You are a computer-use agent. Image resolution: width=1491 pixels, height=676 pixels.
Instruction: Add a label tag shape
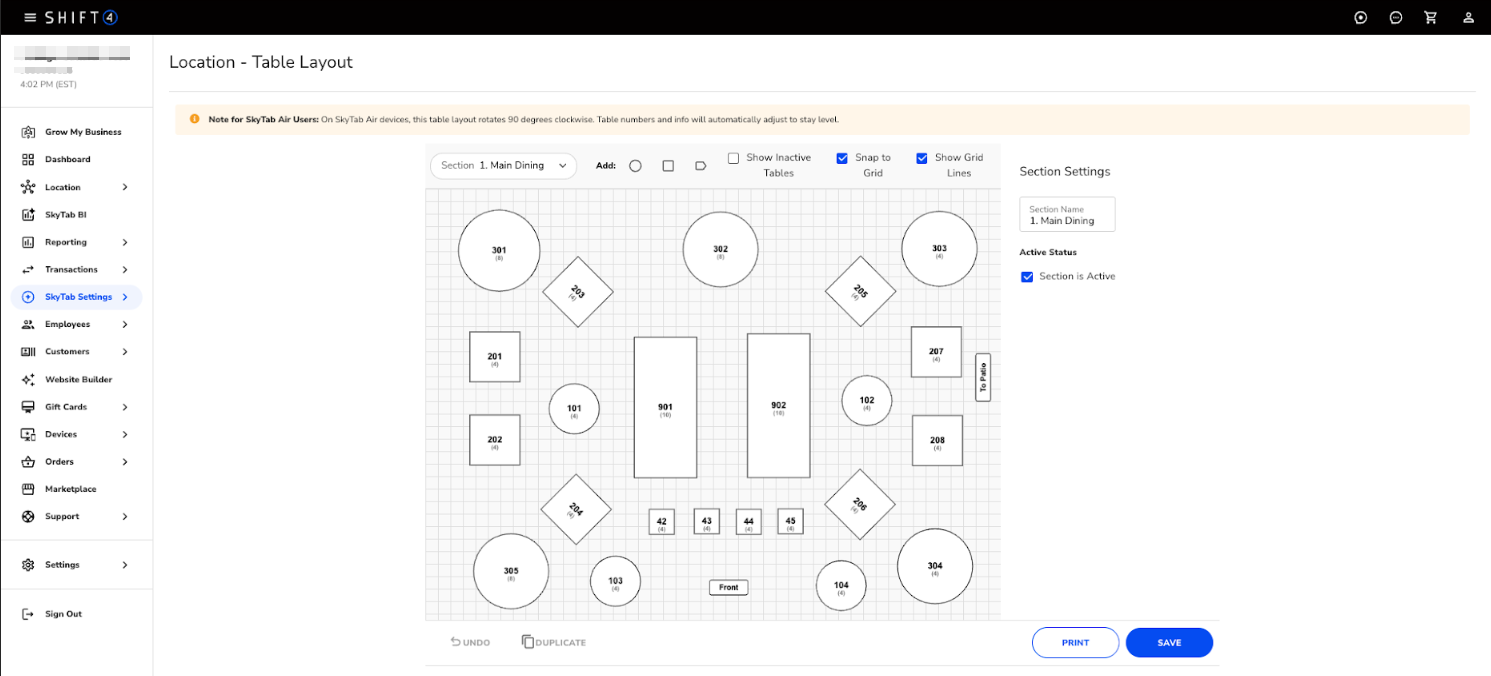[700, 166]
